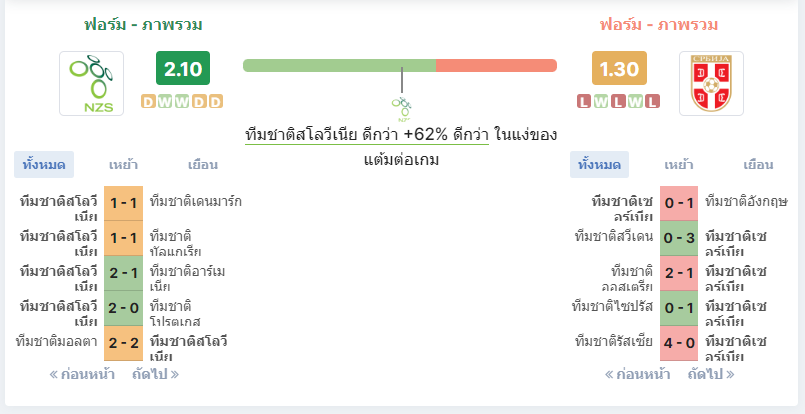The image size is (805, 414).
Task: Switch Serbia form to the เหย้า tab
Action: click(679, 165)
